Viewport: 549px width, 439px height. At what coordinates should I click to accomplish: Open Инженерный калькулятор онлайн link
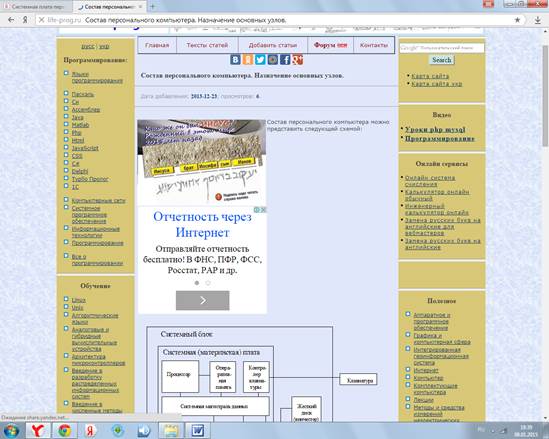pyautogui.click(x=437, y=209)
